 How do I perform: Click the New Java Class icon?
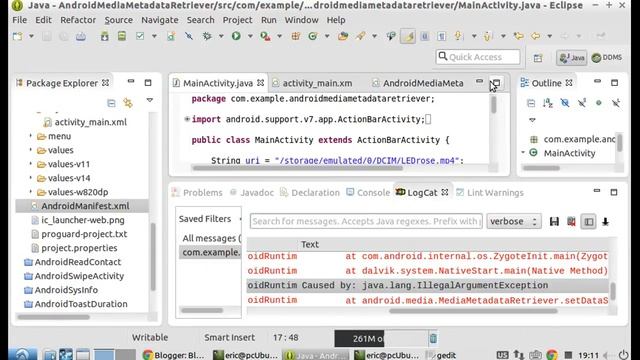coord(313,36)
